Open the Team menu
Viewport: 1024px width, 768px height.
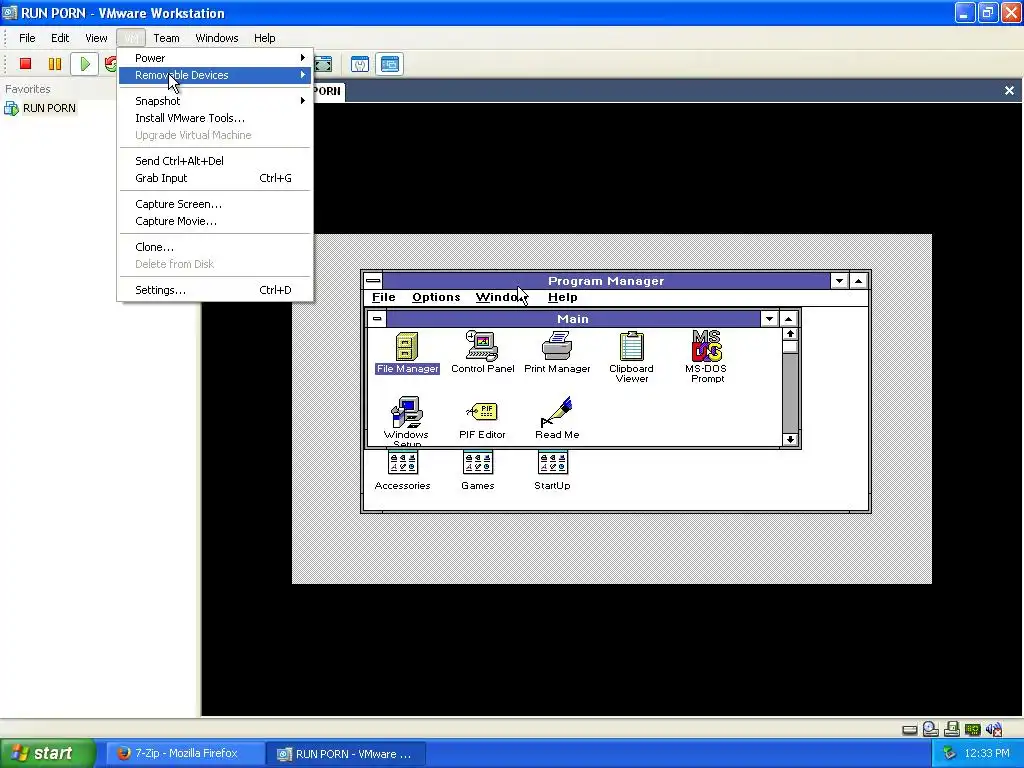[x=166, y=38]
